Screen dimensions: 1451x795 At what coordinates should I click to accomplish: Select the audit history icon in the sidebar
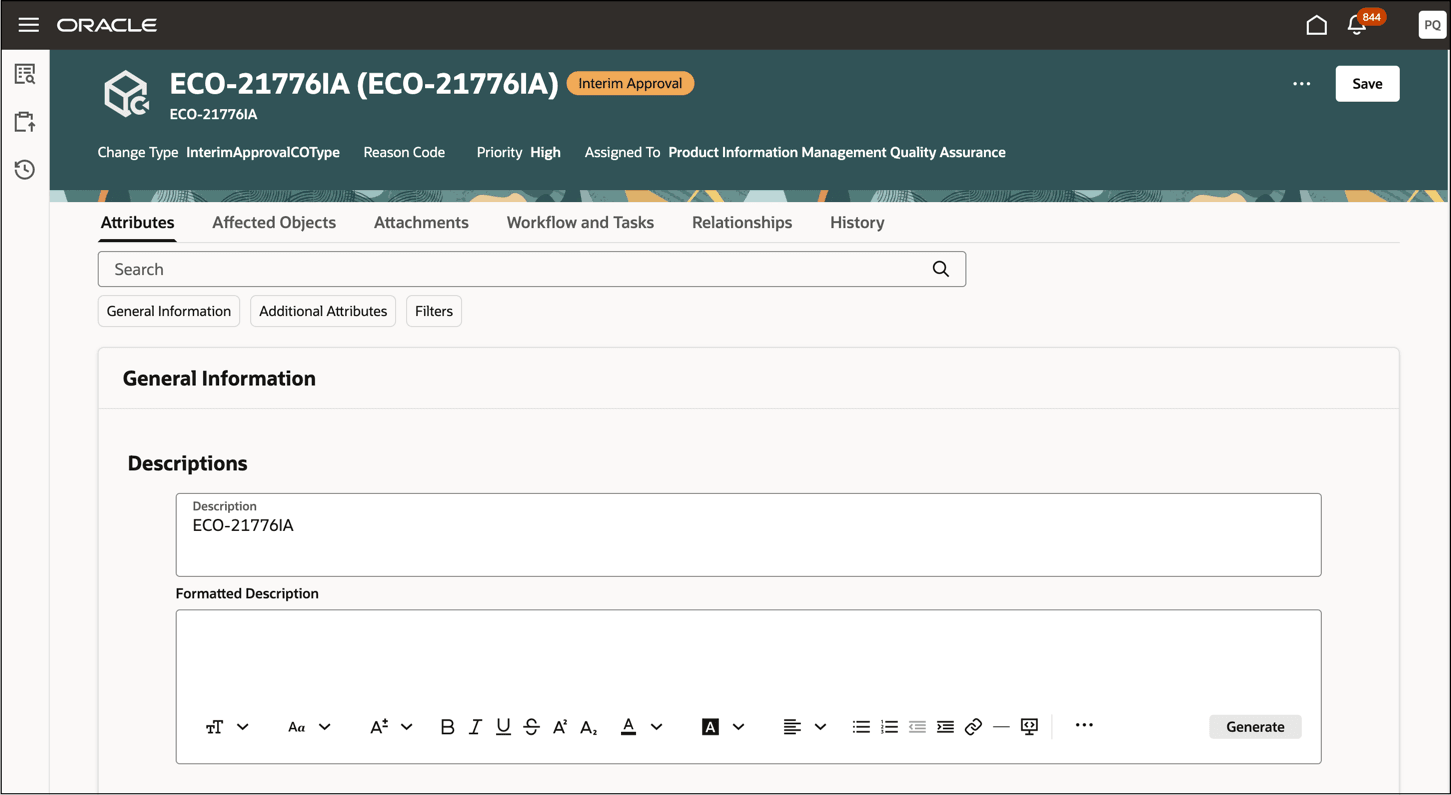pyautogui.click(x=24, y=169)
